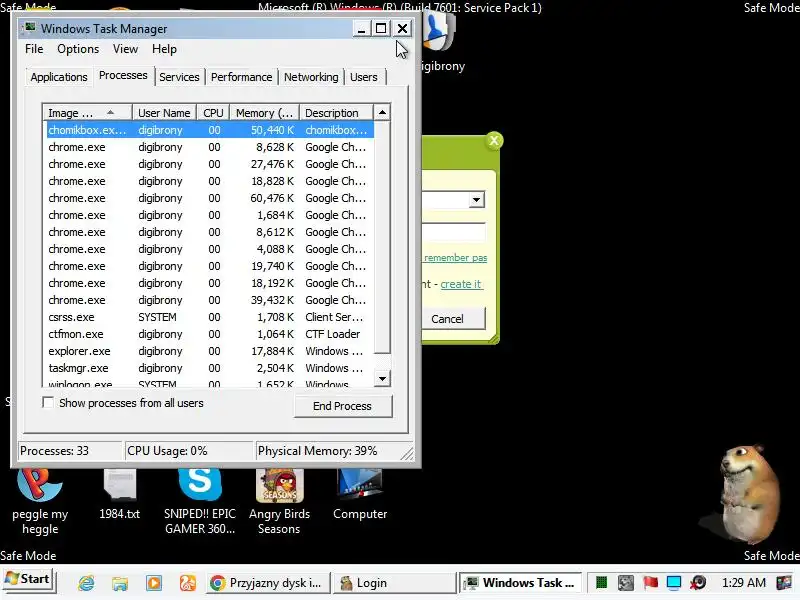The image size is (800, 600).
Task: Click the gray hamster tray icon
Action: click(x=626, y=582)
